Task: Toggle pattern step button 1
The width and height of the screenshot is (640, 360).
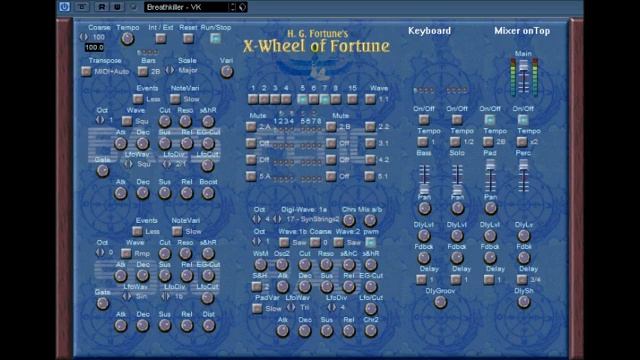Action: coord(253,99)
